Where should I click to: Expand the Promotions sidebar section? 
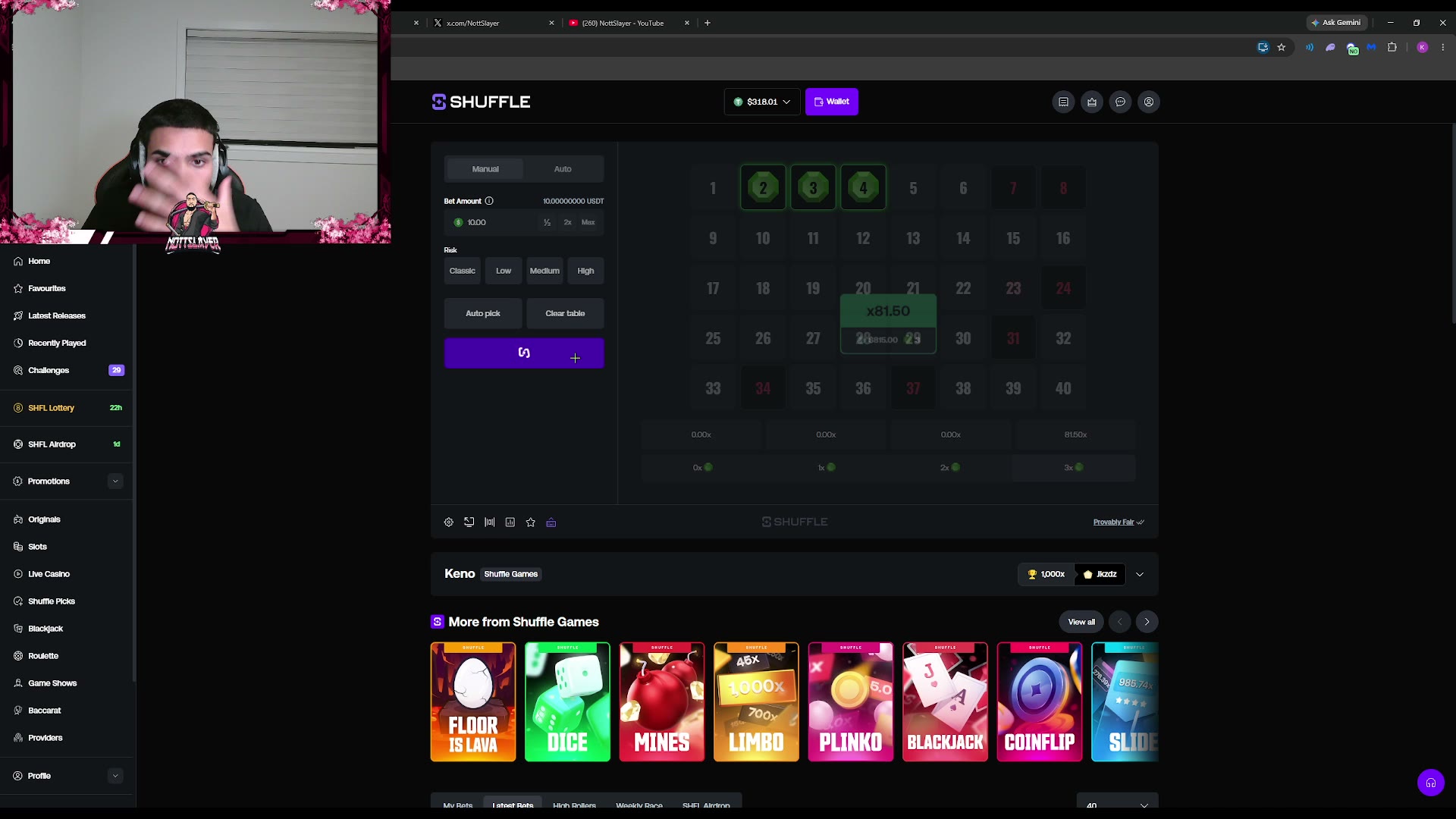pos(115,481)
